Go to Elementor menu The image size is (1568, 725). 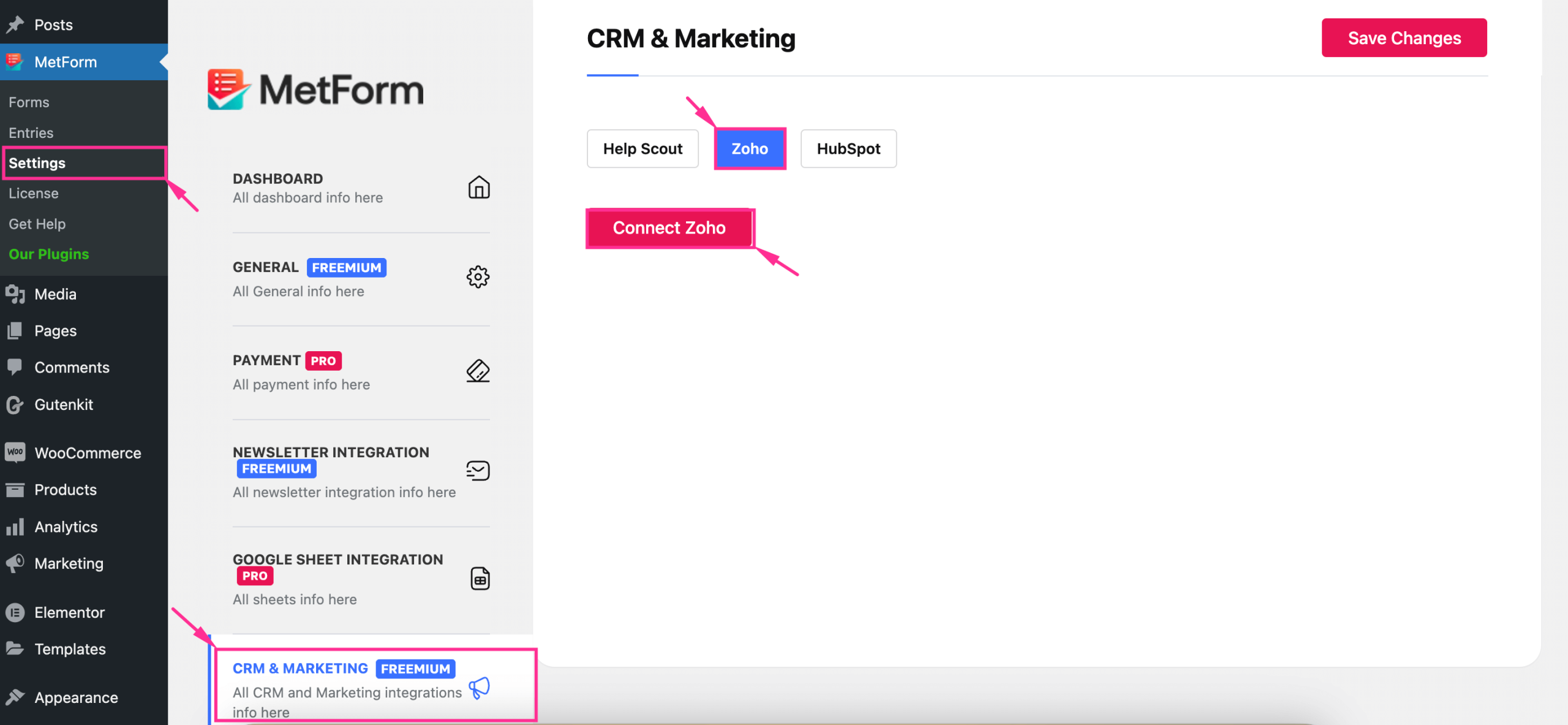pos(84,612)
